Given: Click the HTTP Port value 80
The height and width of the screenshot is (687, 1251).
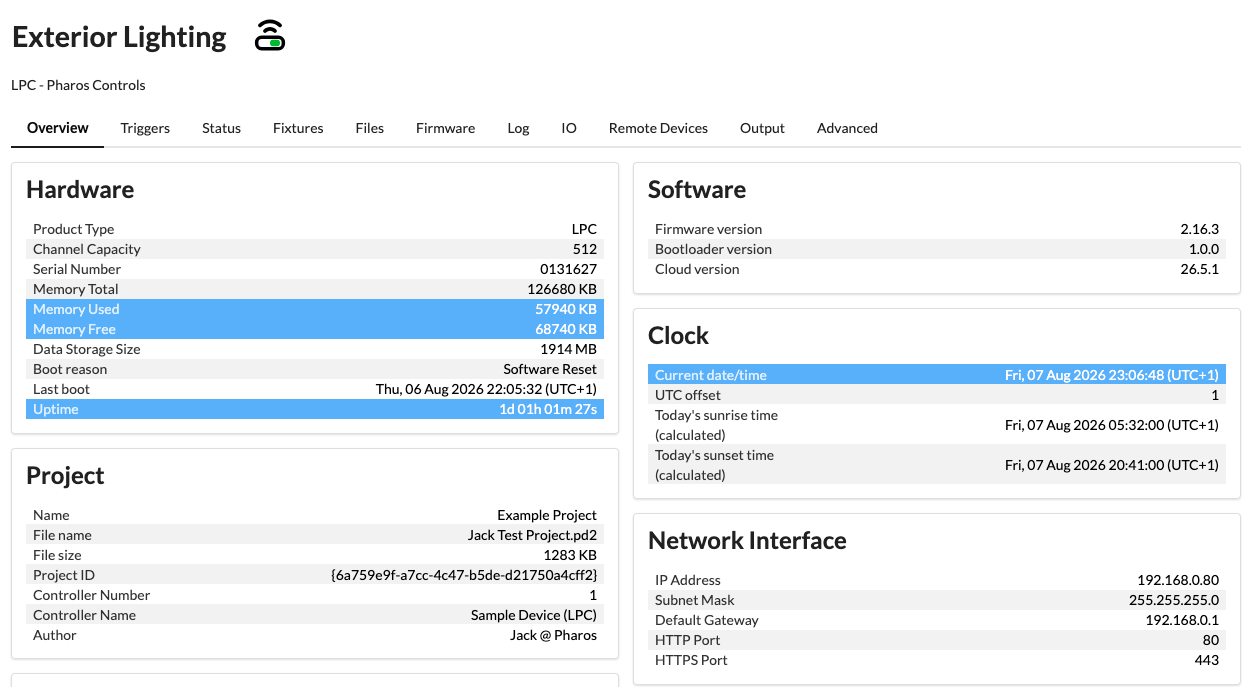Looking at the screenshot, I should click(x=1211, y=640).
